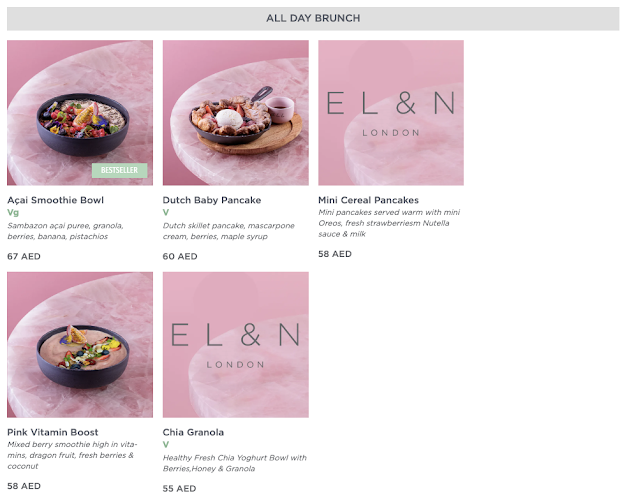Screen dimensions: 629x500
Task: Click the V vegetarian label under Dutch Baby Pancake
Action: 166,213
